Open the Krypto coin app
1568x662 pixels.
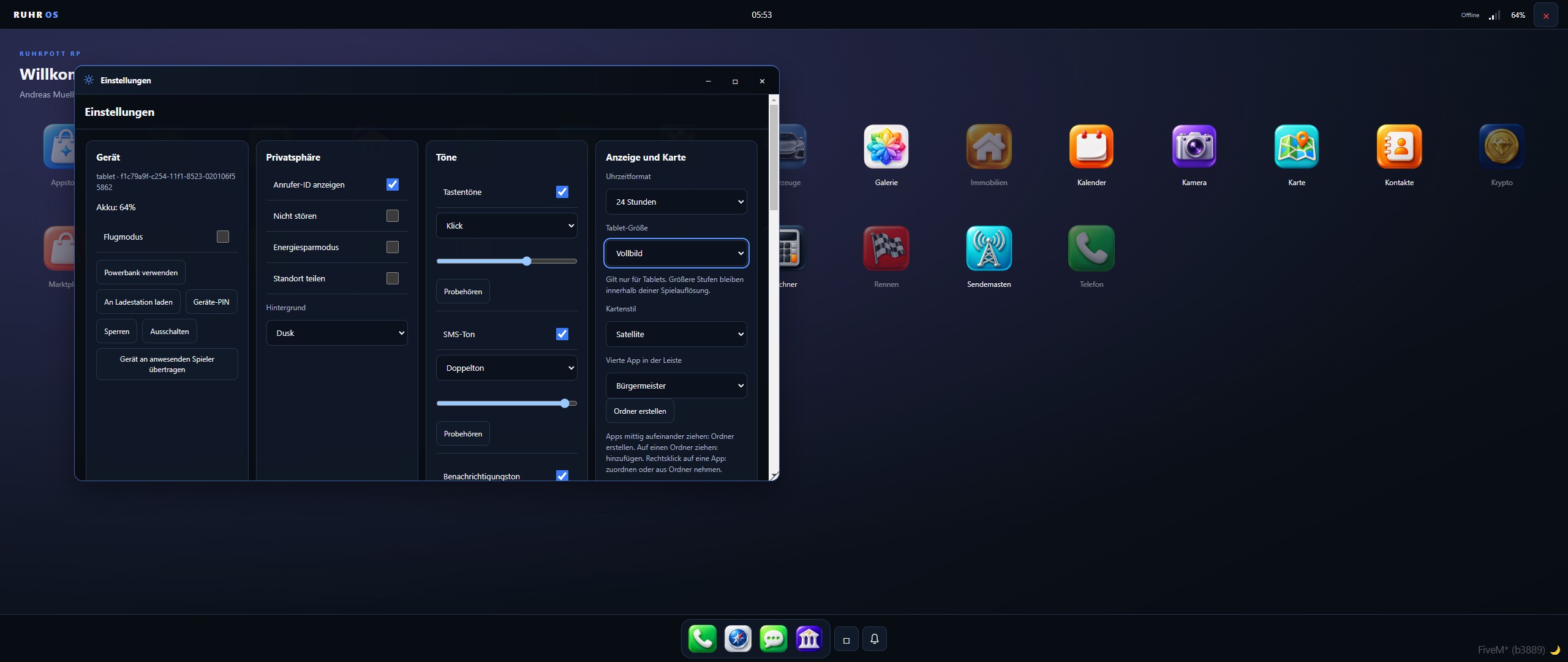(1502, 146)
